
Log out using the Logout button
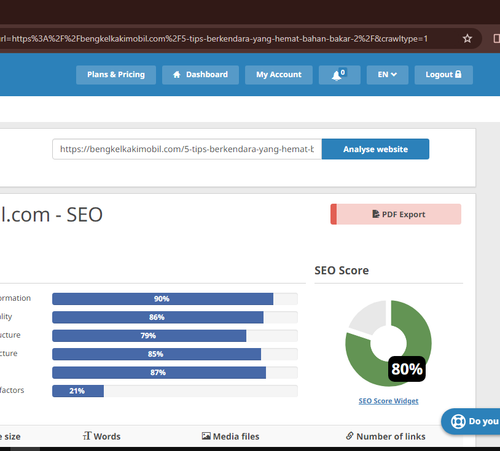pos(444,75)
